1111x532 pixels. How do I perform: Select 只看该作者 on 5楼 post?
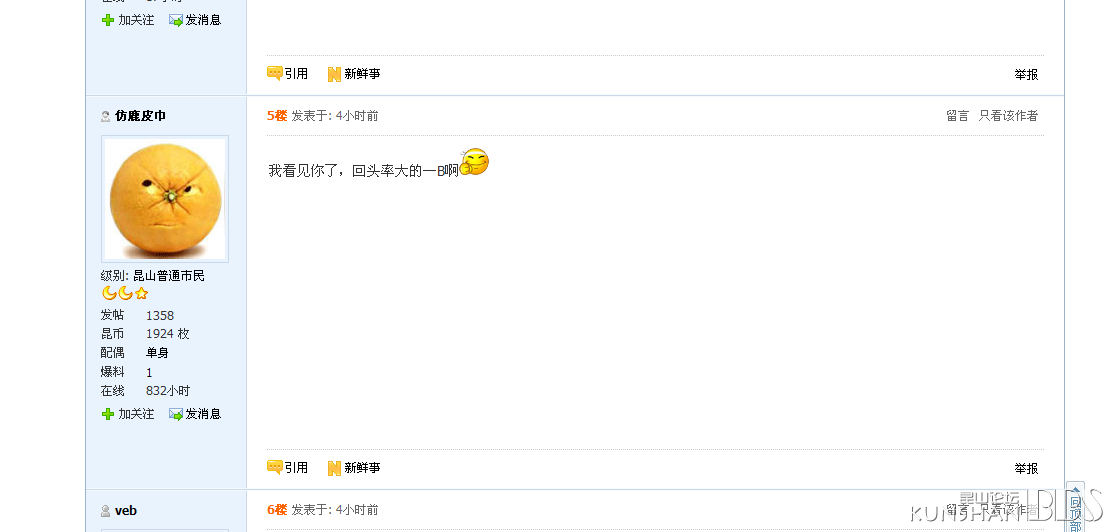1008,115
